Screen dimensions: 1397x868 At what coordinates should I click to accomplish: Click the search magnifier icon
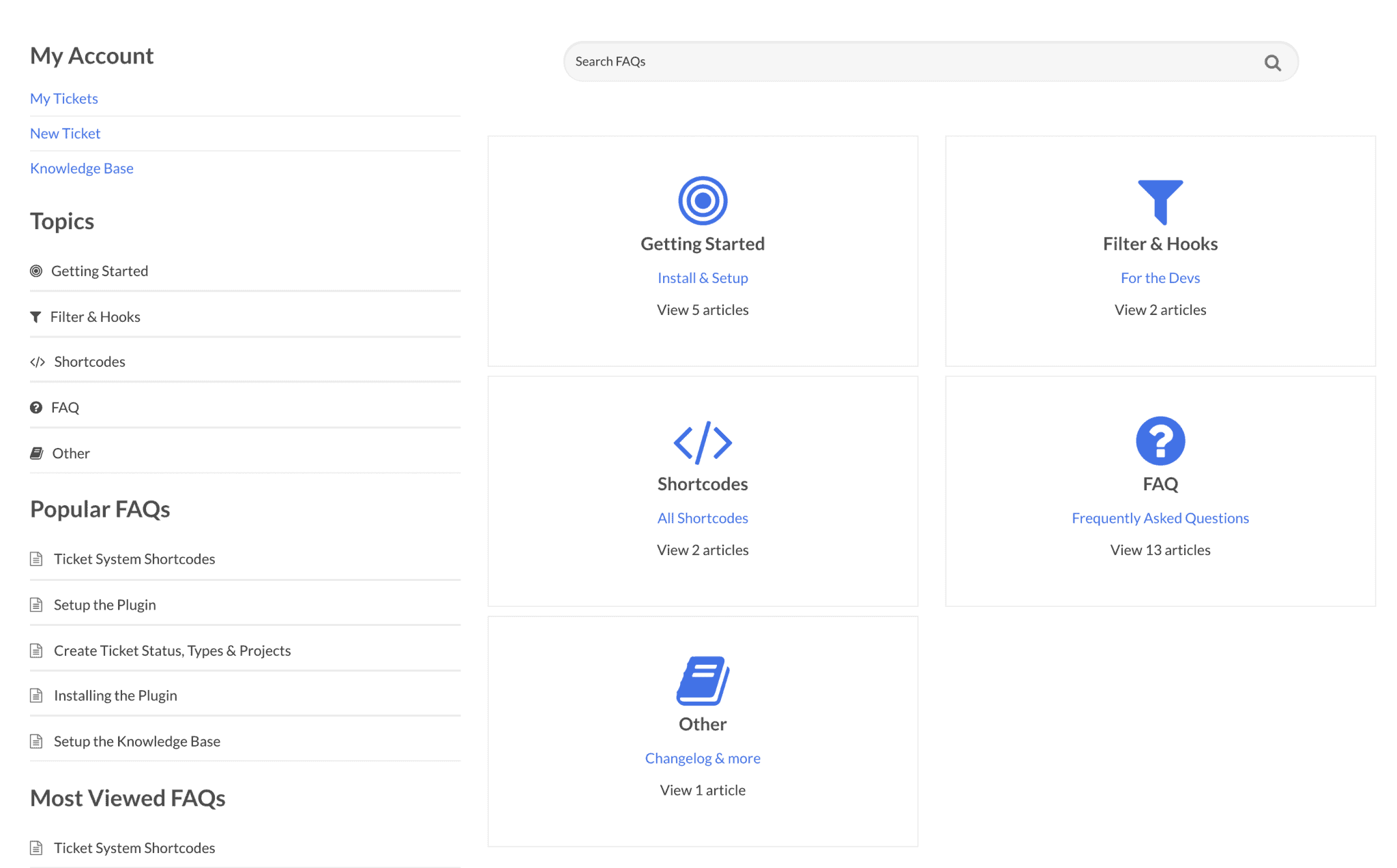coord(1271,62)
